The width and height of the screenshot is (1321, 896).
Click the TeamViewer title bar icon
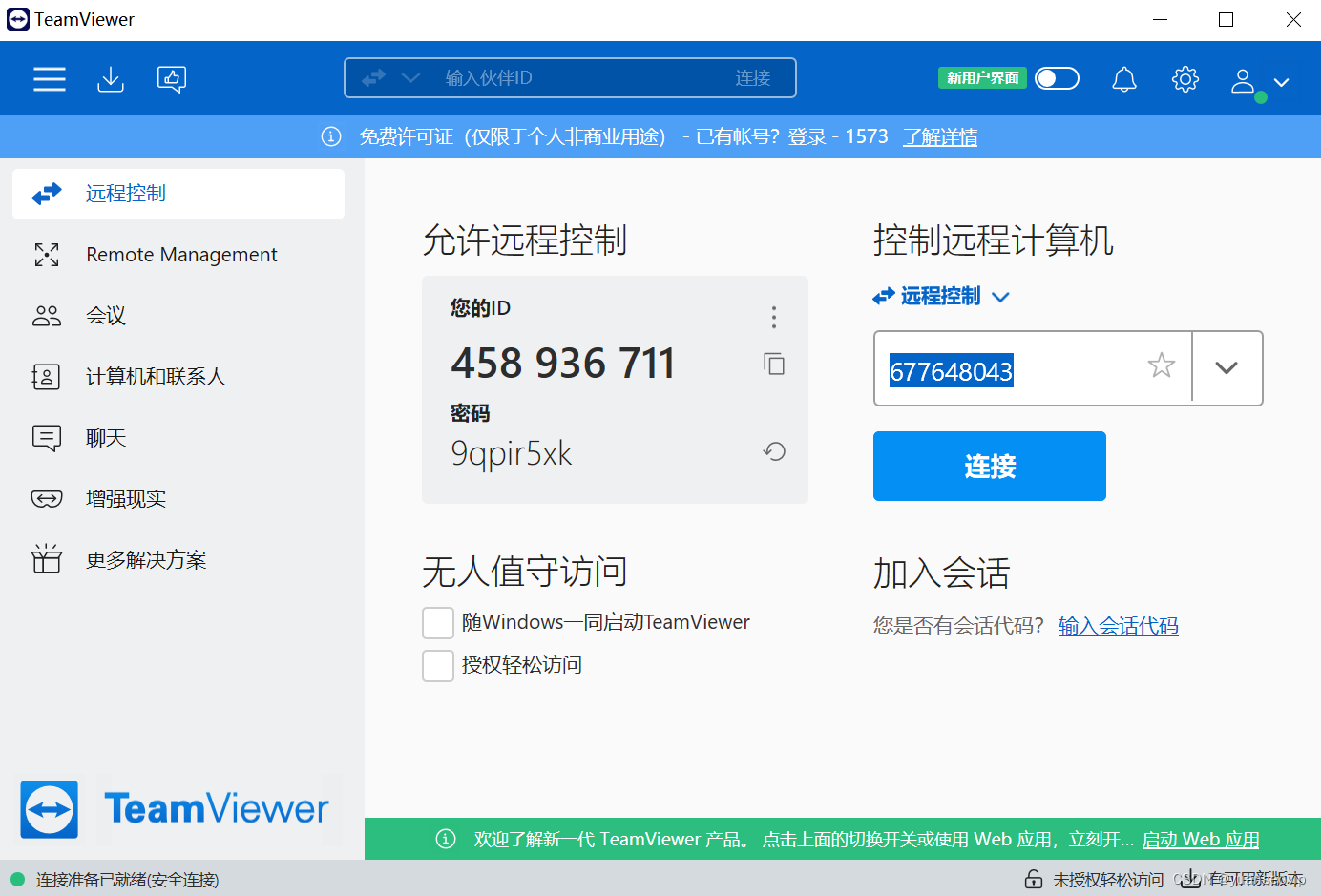point(18,19)
